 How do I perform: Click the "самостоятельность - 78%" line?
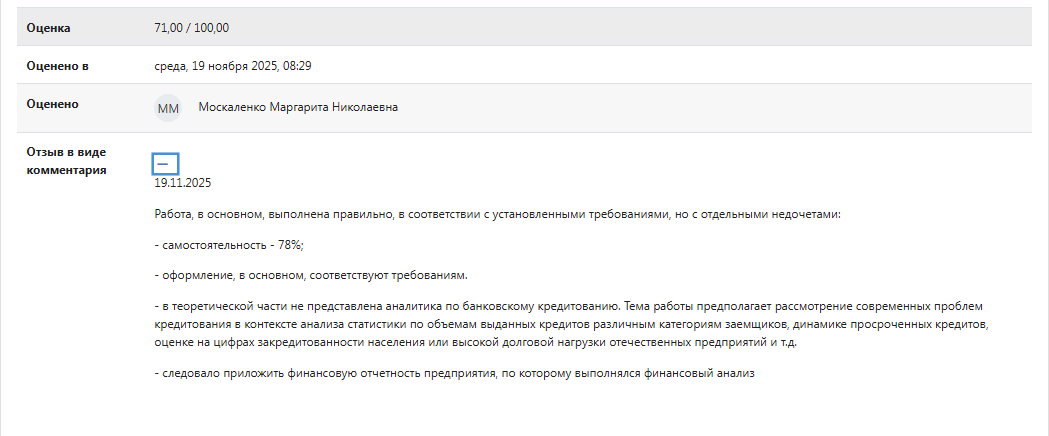point(230,245)
